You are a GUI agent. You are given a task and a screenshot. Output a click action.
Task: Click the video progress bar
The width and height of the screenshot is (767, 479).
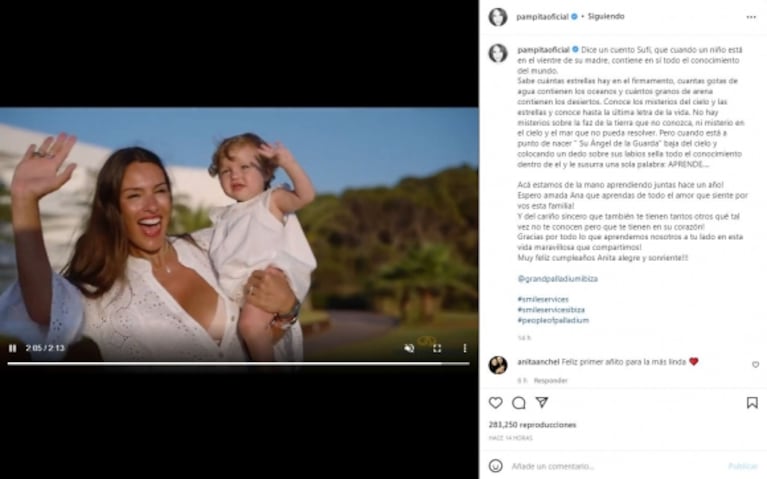tap(238, 364)
